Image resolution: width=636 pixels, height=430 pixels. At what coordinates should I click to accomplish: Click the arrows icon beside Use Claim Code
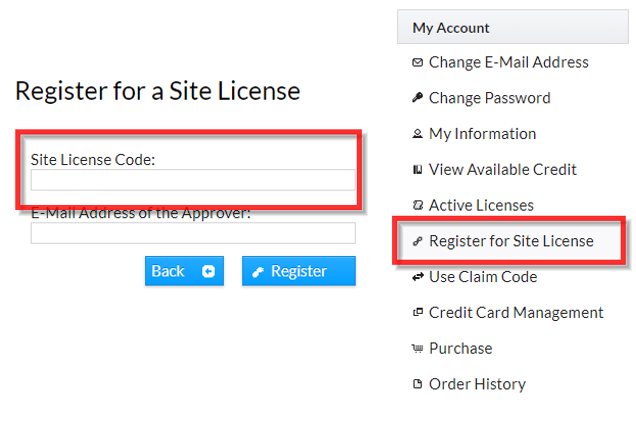click(417, 277)
